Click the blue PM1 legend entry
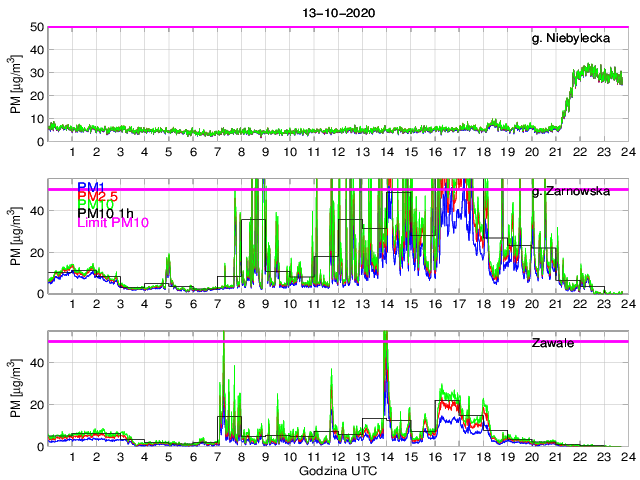The height and width of the screenshot is (480, 640). [x=92, y=186]
